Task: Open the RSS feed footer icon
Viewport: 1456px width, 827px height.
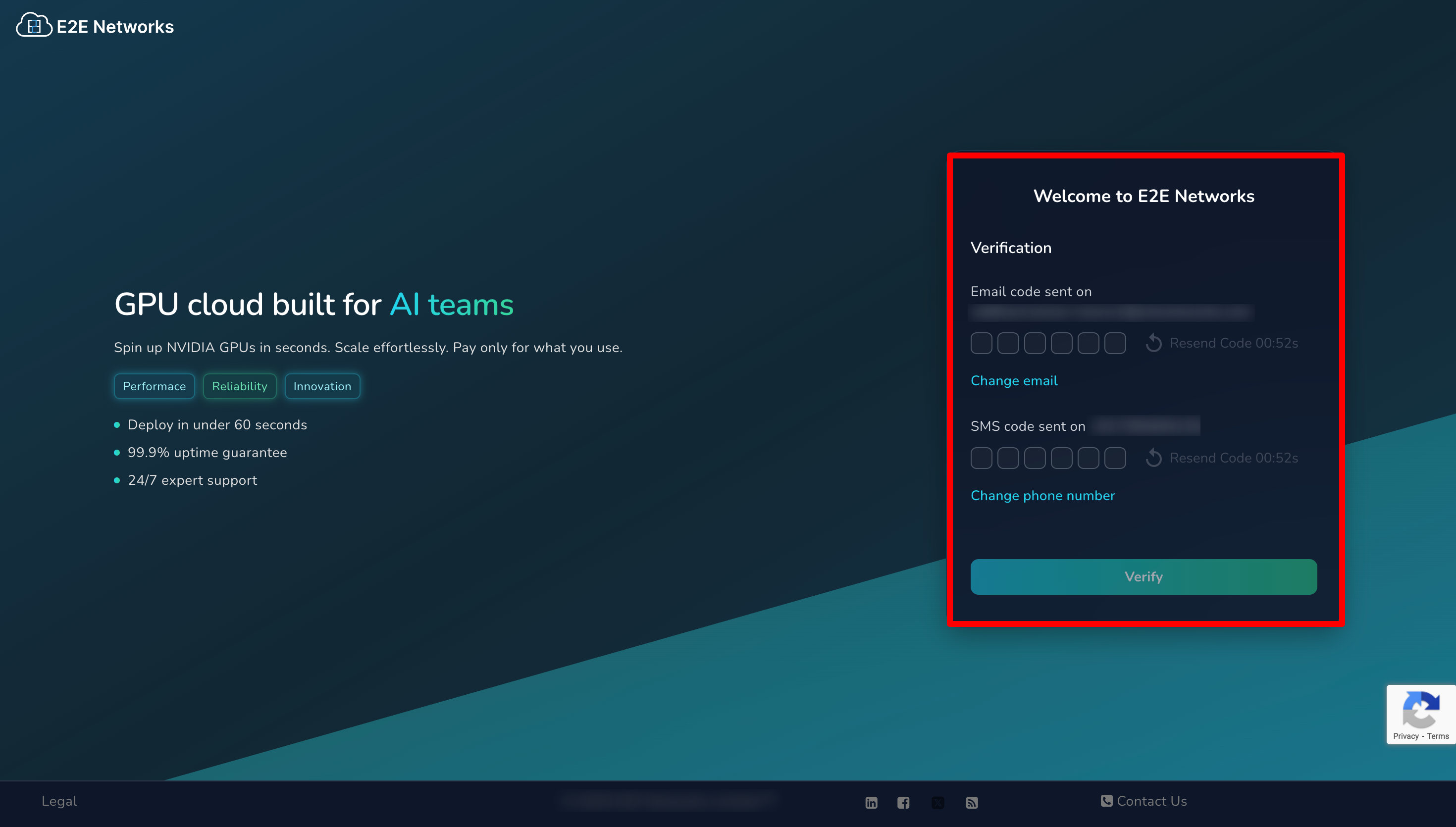Action: point(972,802)
